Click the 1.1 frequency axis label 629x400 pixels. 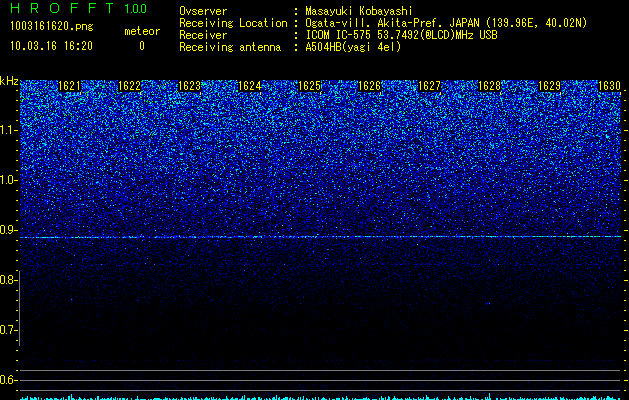[8, 130]
